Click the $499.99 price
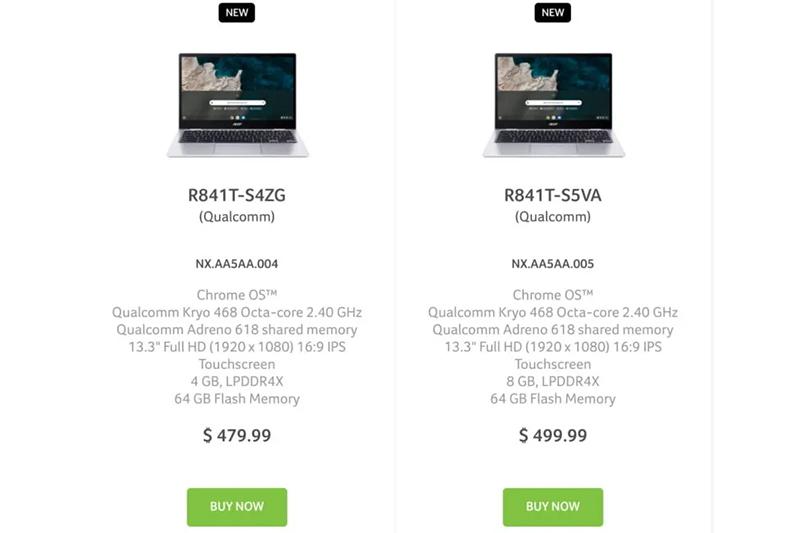The image size is (800, 533). pyautogui.click(x=553, y=435)
